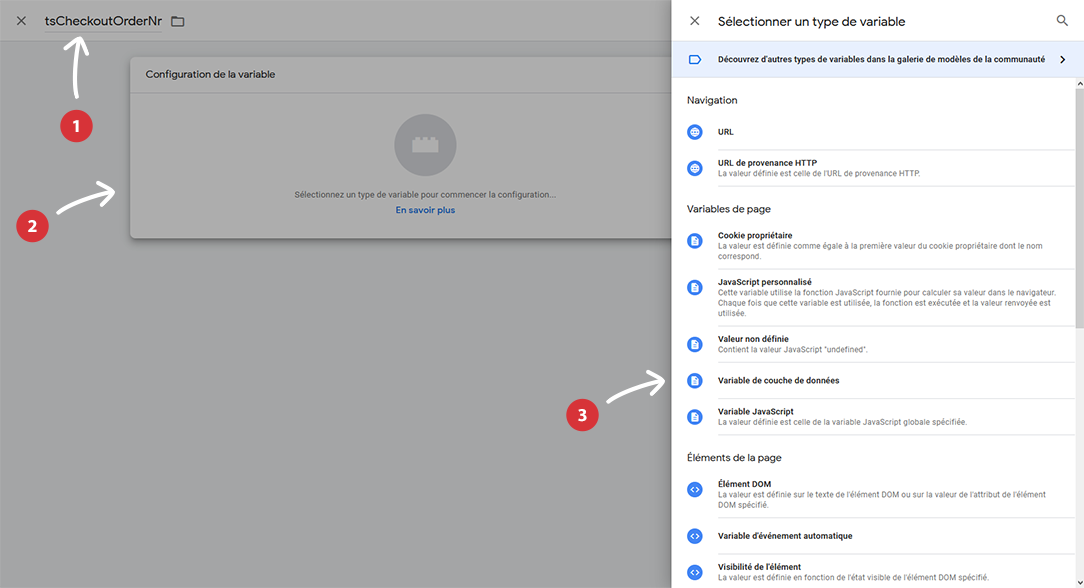The image size is (1084, 588).
Task: Click the événement automatique icon
Action: [x=695, y=536]
